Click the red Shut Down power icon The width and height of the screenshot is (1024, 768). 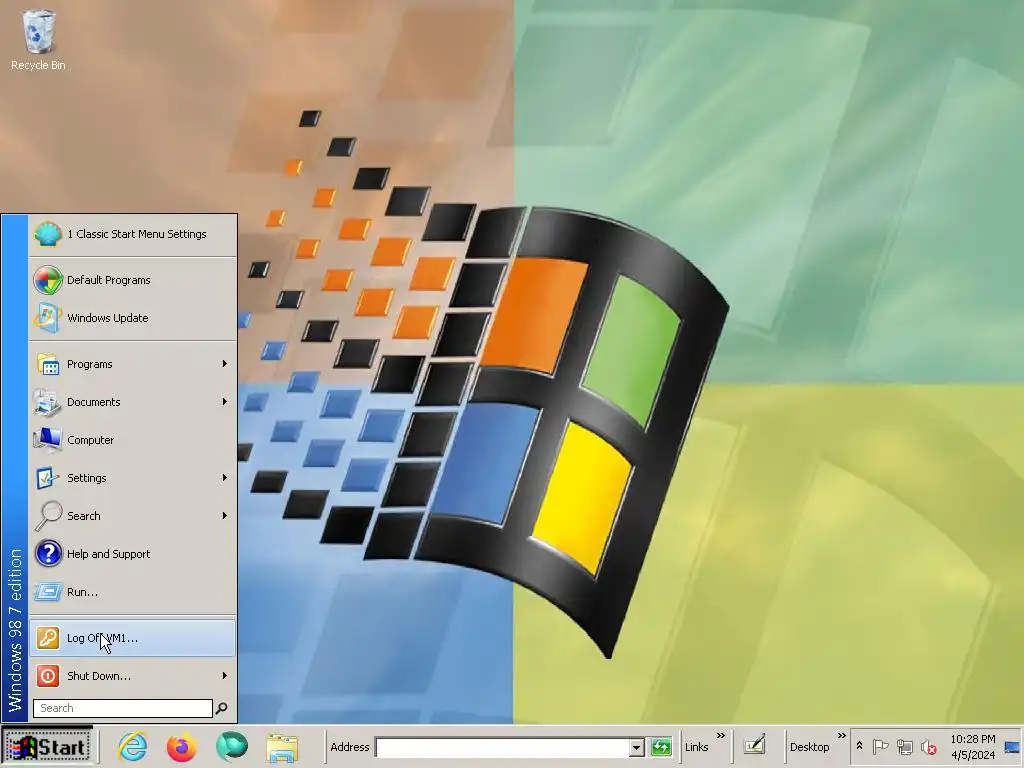tap(48, 676)
